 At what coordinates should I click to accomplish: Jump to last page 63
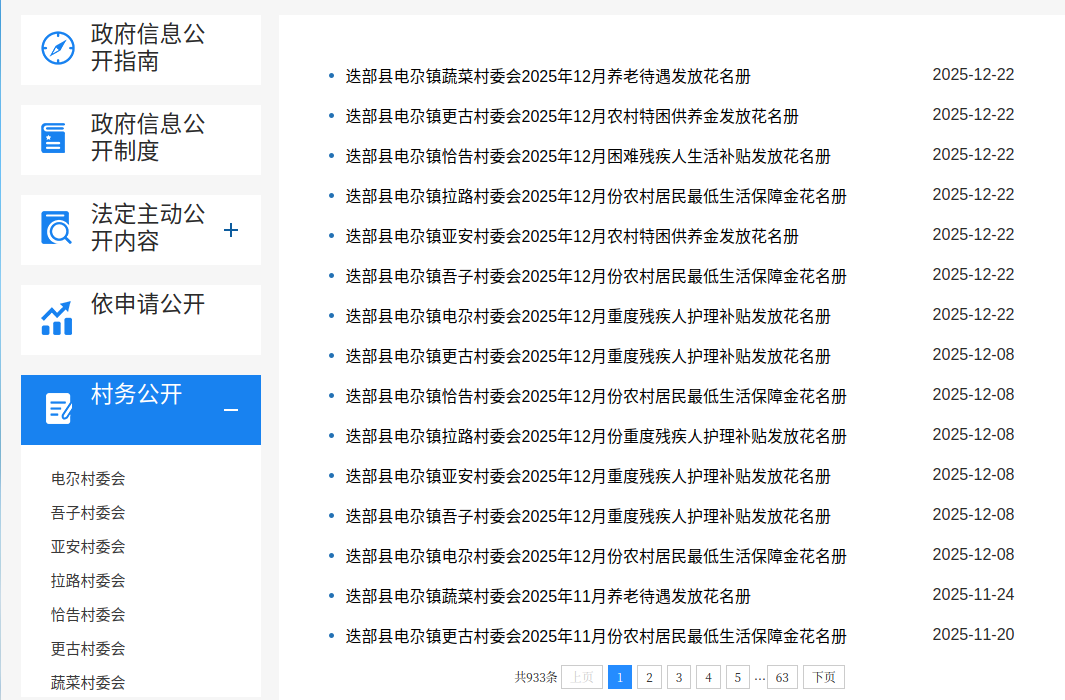782,677
